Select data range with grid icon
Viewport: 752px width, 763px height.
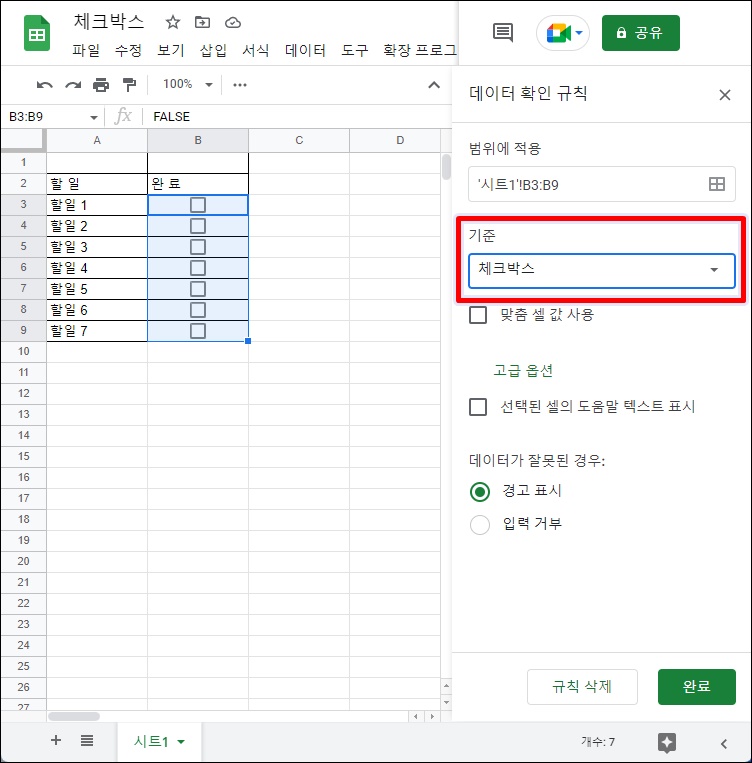716,184
